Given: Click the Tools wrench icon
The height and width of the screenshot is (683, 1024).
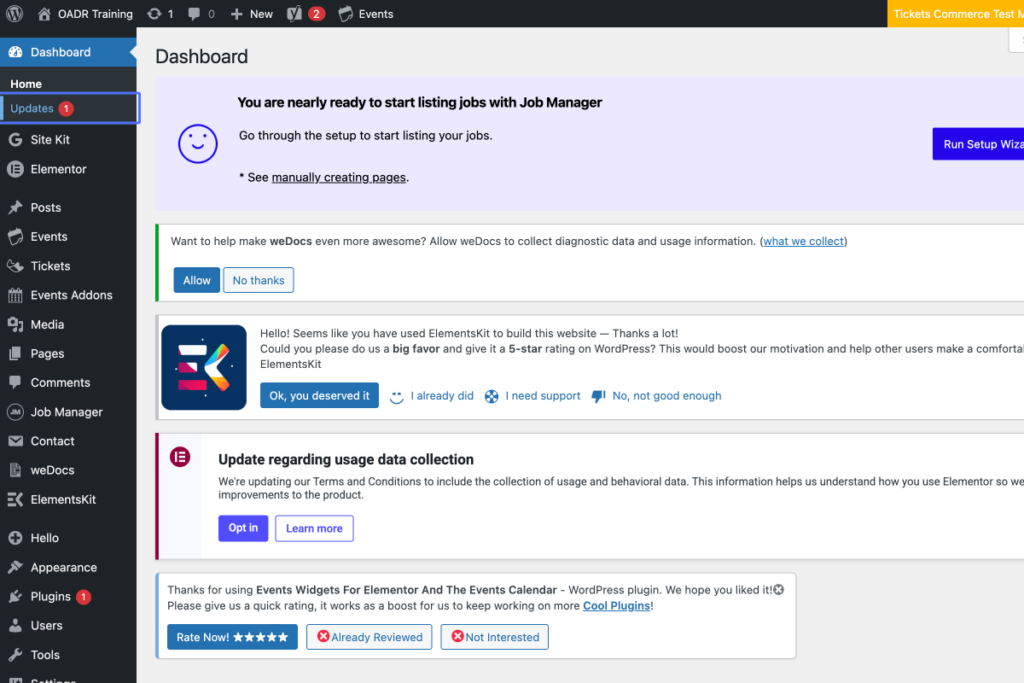Looking at the screenshot, I should [x=16, y=655].
